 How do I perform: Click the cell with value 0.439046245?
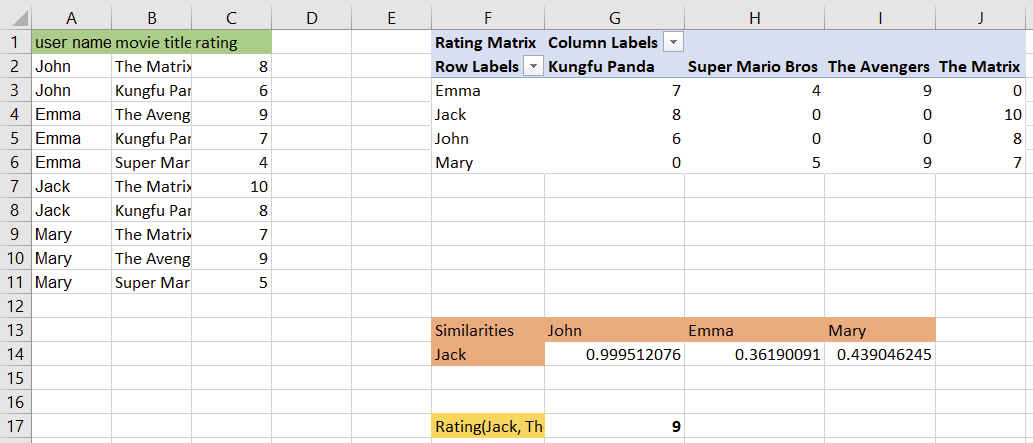point(880,354)
